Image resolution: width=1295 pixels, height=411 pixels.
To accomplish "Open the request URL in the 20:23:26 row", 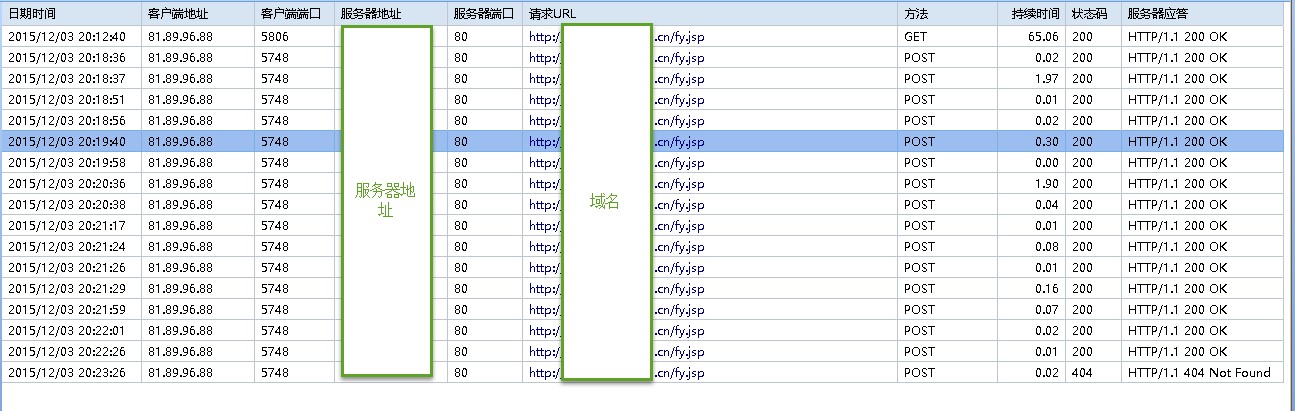I will [616, 372].
